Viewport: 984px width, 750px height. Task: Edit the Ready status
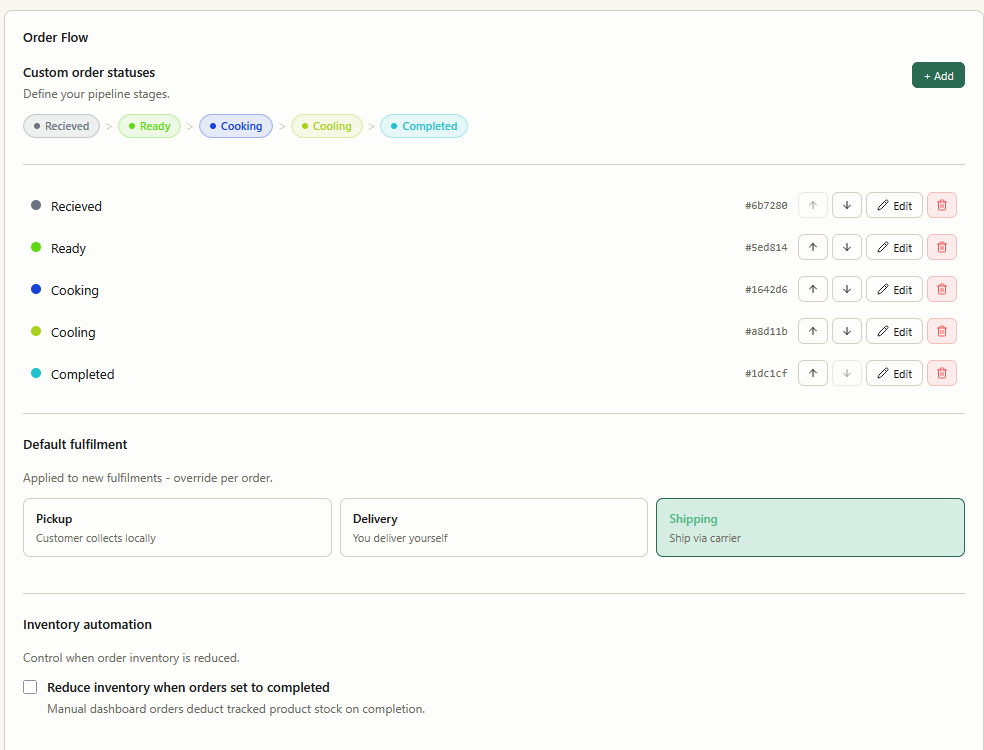point(894,247)
